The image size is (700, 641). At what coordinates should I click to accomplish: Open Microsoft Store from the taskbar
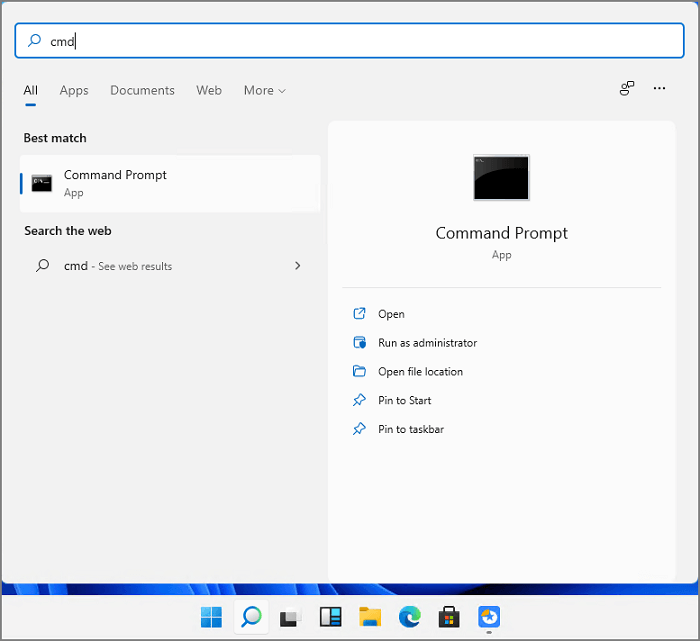449,617
